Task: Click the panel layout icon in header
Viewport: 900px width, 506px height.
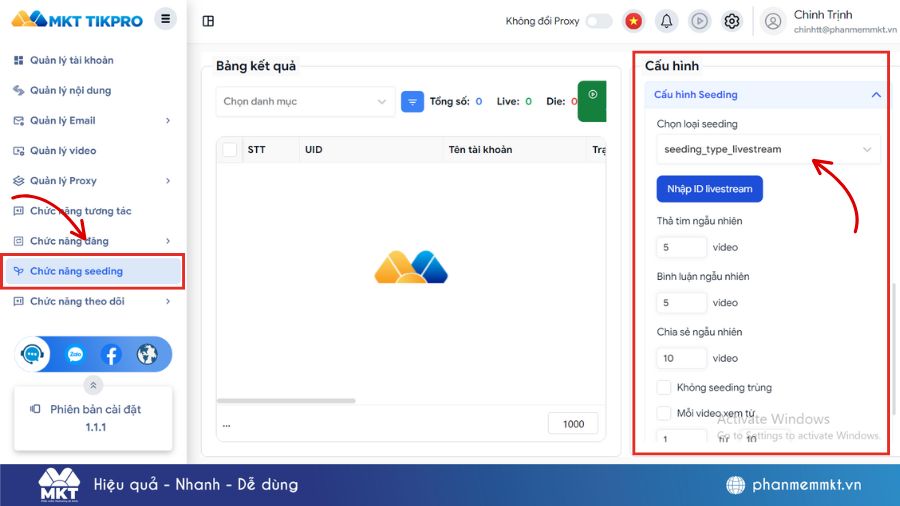Action: (208, 21)
